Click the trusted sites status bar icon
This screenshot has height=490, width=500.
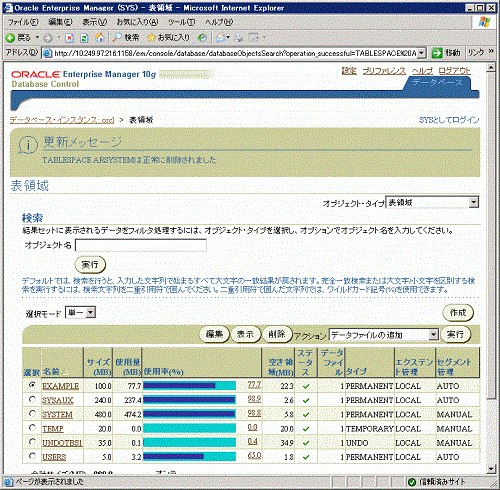coord(412,482)
